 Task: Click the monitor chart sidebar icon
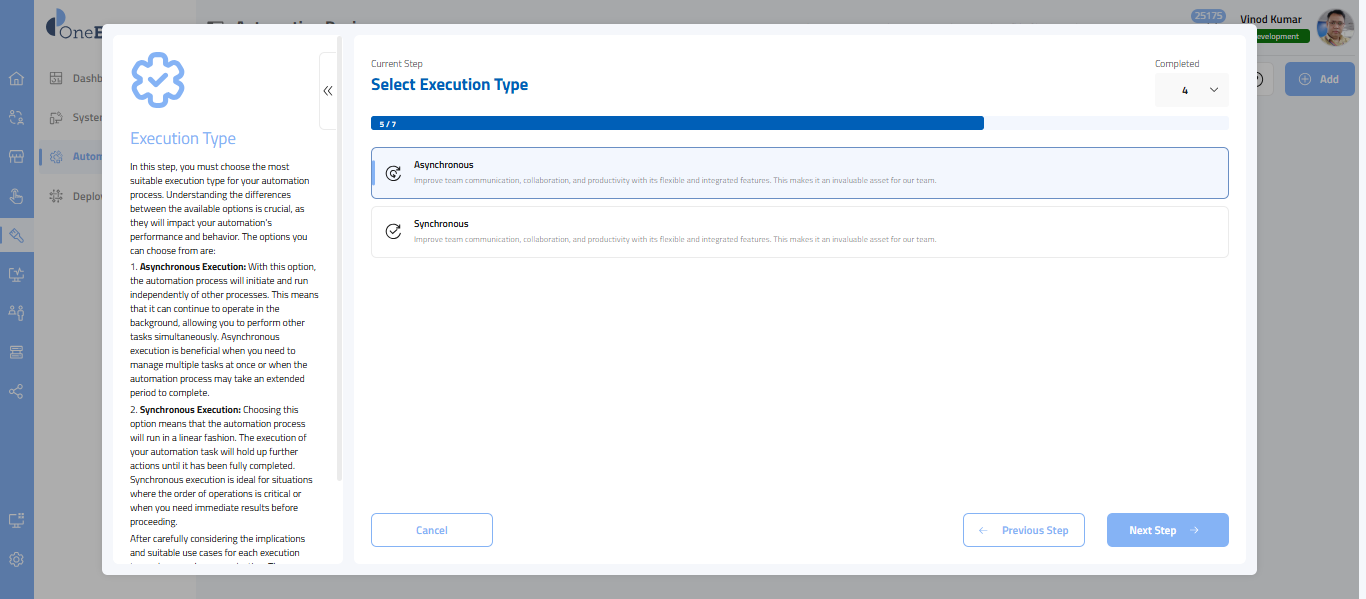click(16, 274)
